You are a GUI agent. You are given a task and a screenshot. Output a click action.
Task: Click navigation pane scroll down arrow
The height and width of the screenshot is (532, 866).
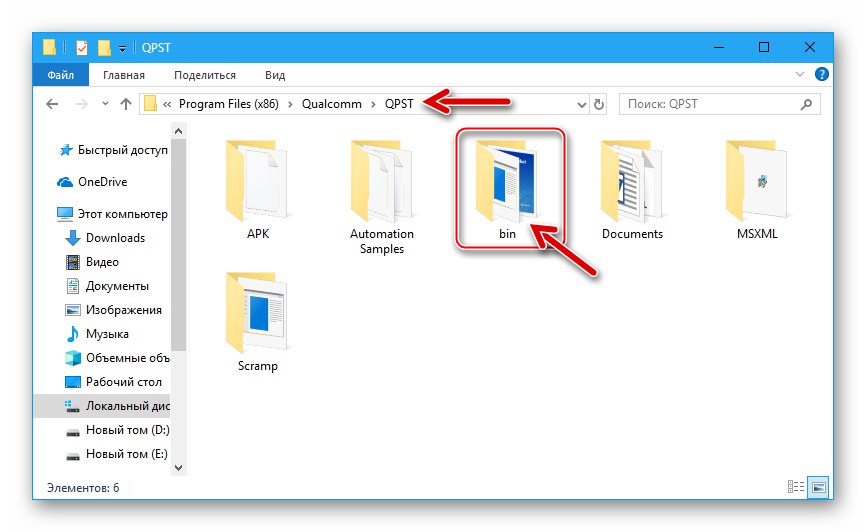(x=178, y=467)
